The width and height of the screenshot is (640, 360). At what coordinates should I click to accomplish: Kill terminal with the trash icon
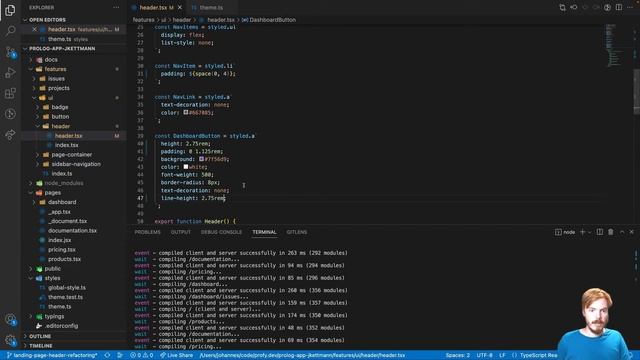611,232
